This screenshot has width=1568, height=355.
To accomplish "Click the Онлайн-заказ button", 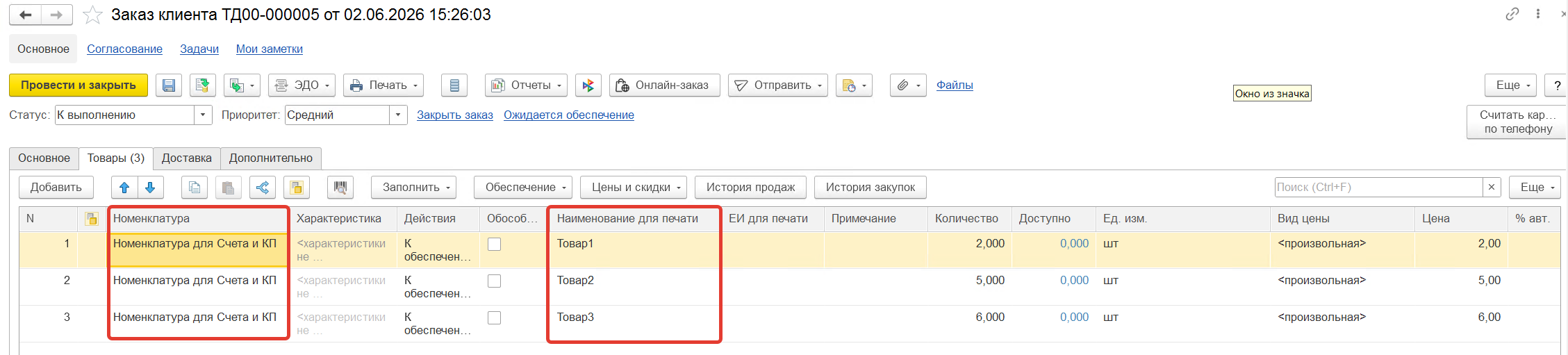I will (665, 85).
